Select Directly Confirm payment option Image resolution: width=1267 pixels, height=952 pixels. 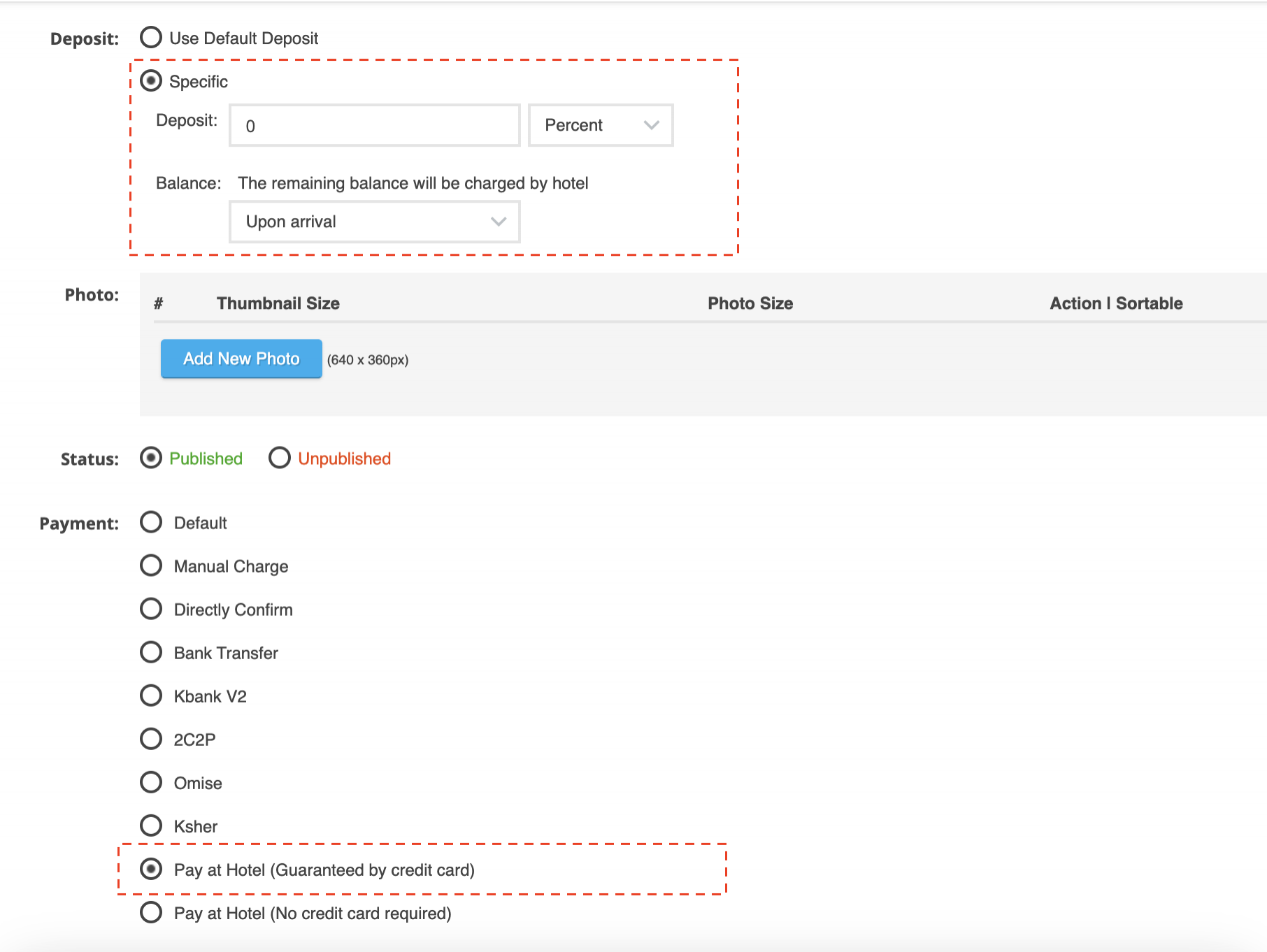[151, 610]
